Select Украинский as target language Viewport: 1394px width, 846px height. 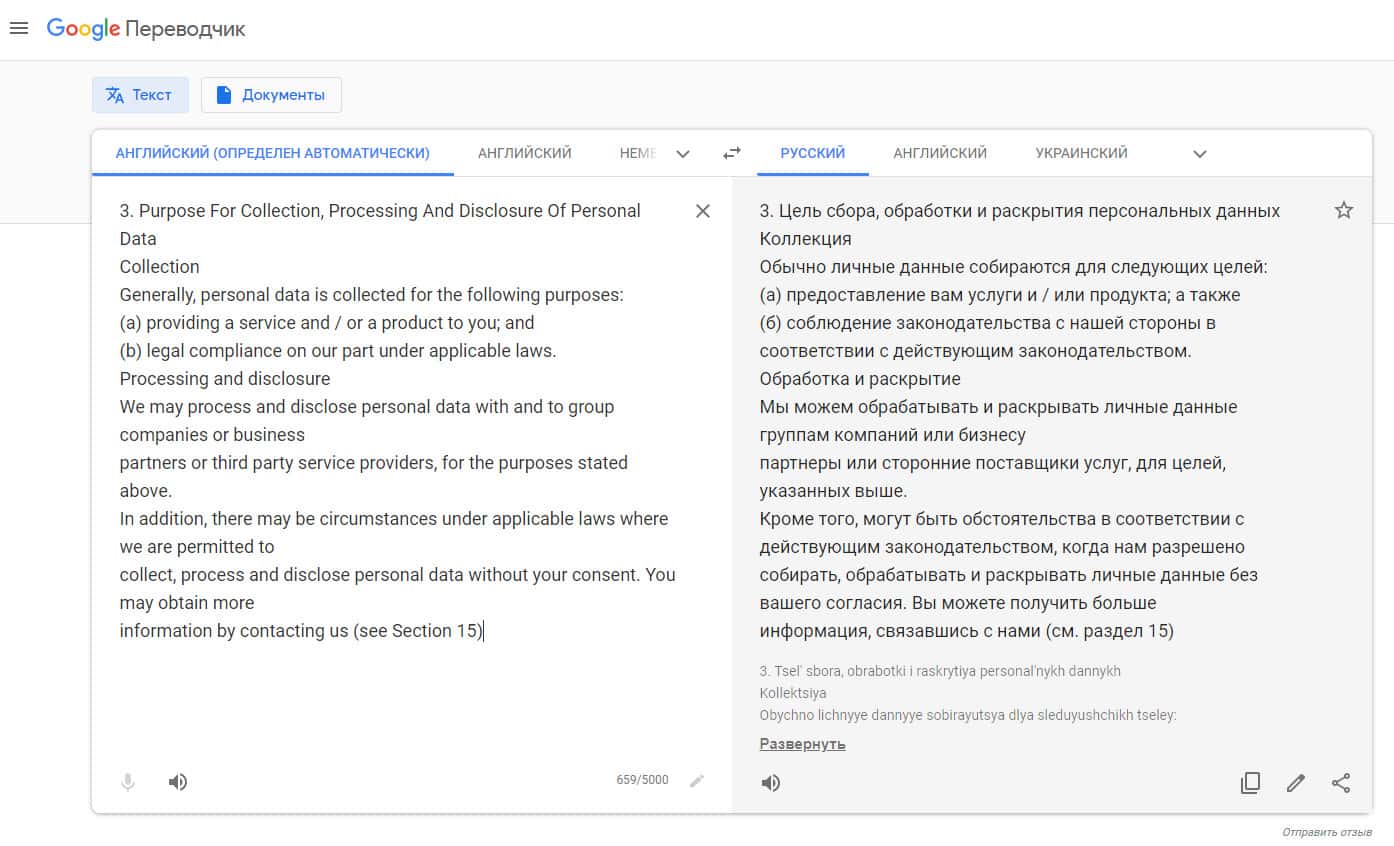1081,153
